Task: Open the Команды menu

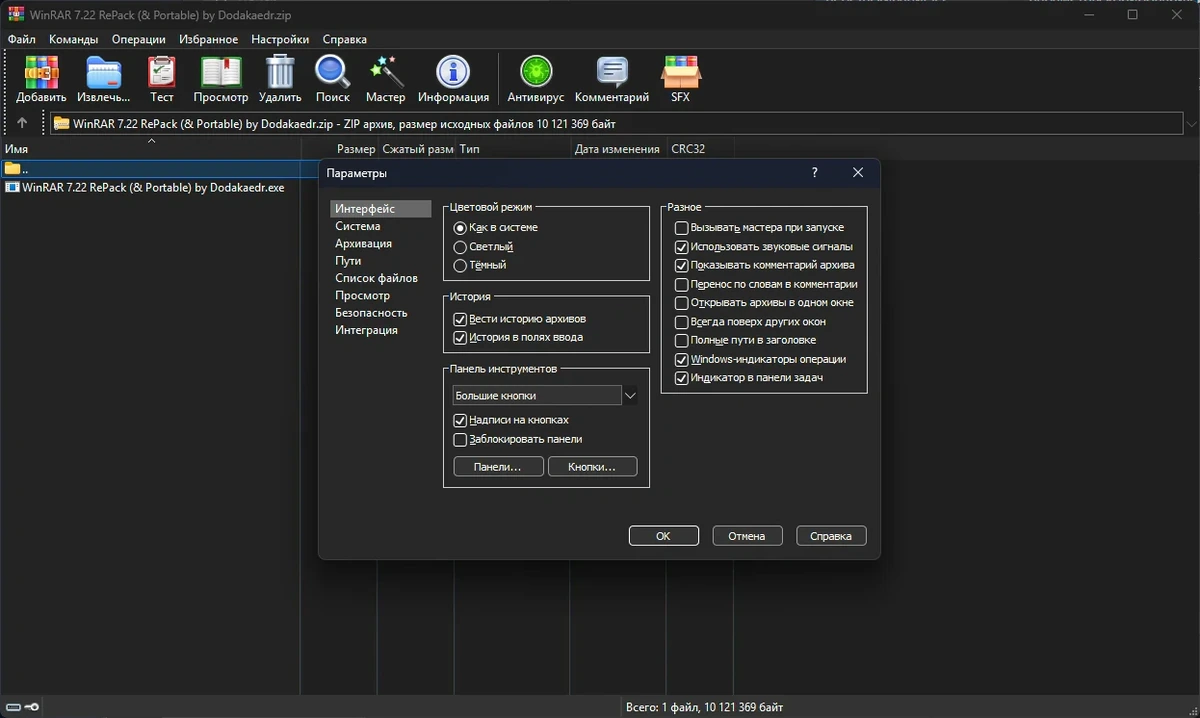Action: point(73,39)
